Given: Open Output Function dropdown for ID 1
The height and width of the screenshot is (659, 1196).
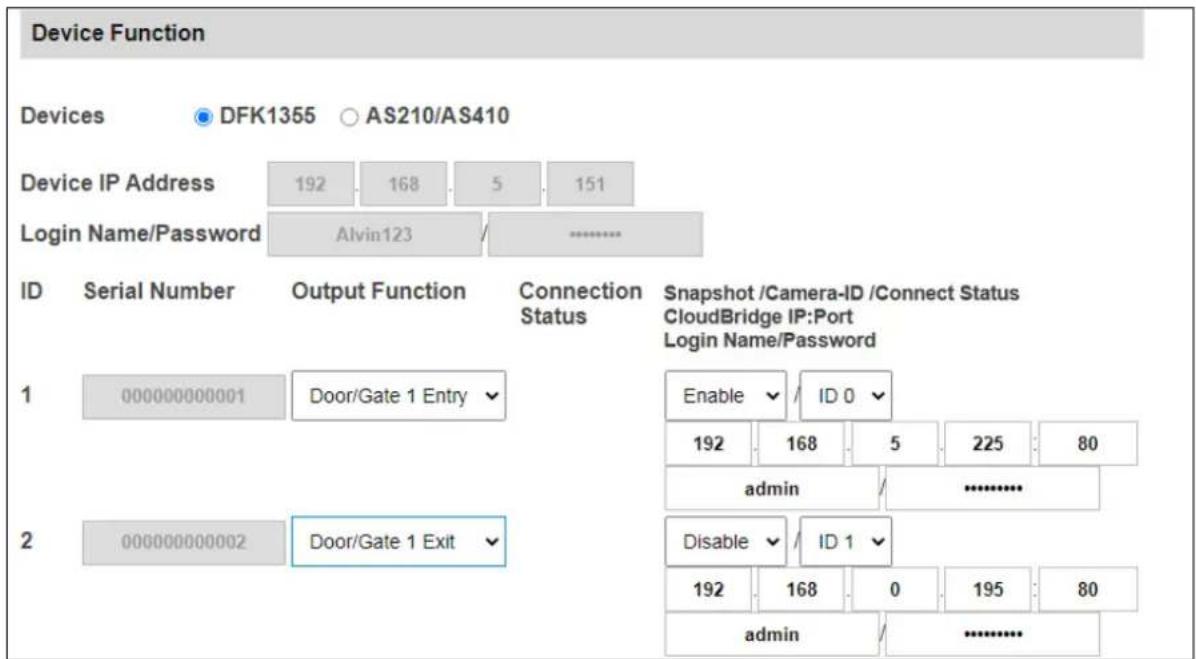Looking at the screenshot, I should 398,396.
